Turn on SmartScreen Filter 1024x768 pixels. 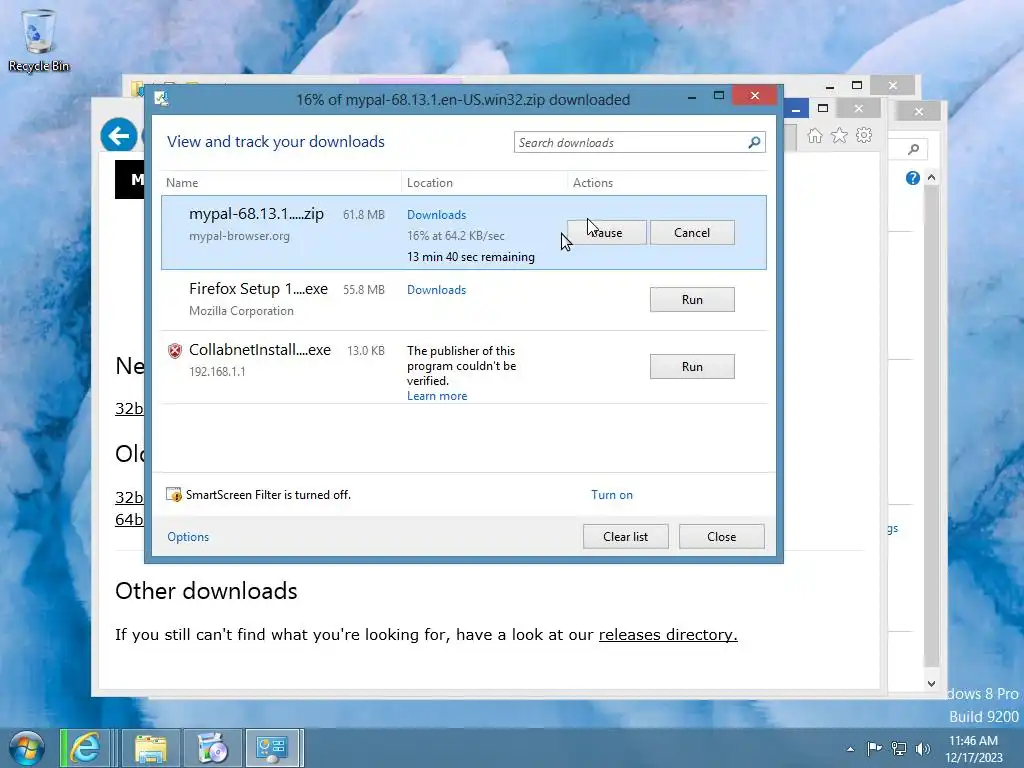[612, 495]
